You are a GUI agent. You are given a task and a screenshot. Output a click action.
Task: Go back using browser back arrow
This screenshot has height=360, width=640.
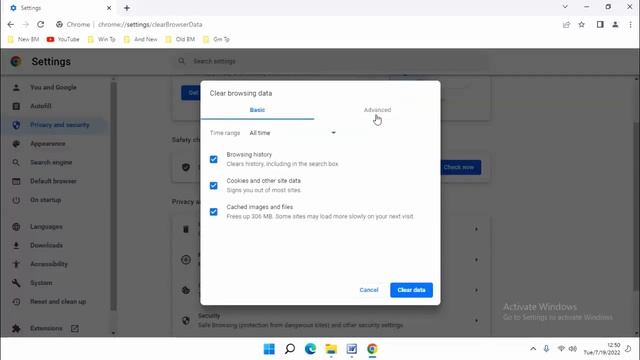click(11, 24)
